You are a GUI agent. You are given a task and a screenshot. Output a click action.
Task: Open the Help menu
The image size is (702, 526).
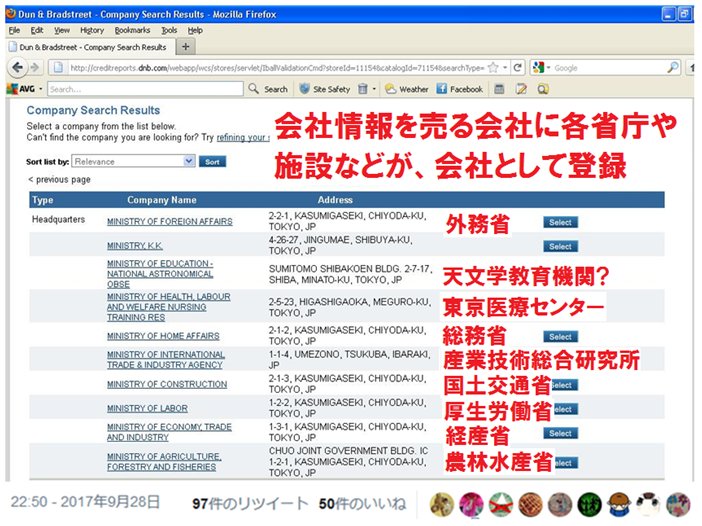[195, 30]
